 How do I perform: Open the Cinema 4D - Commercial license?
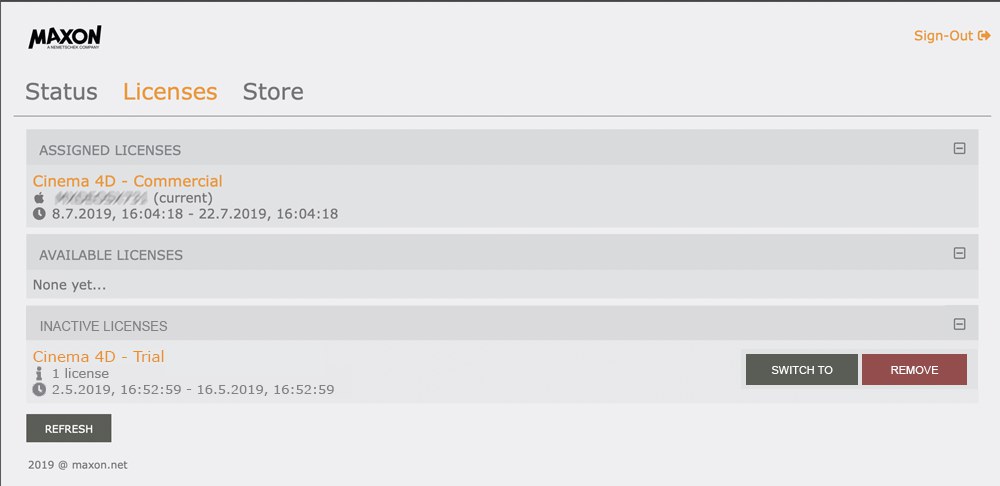pyautogui.click(x=128, y=181)
